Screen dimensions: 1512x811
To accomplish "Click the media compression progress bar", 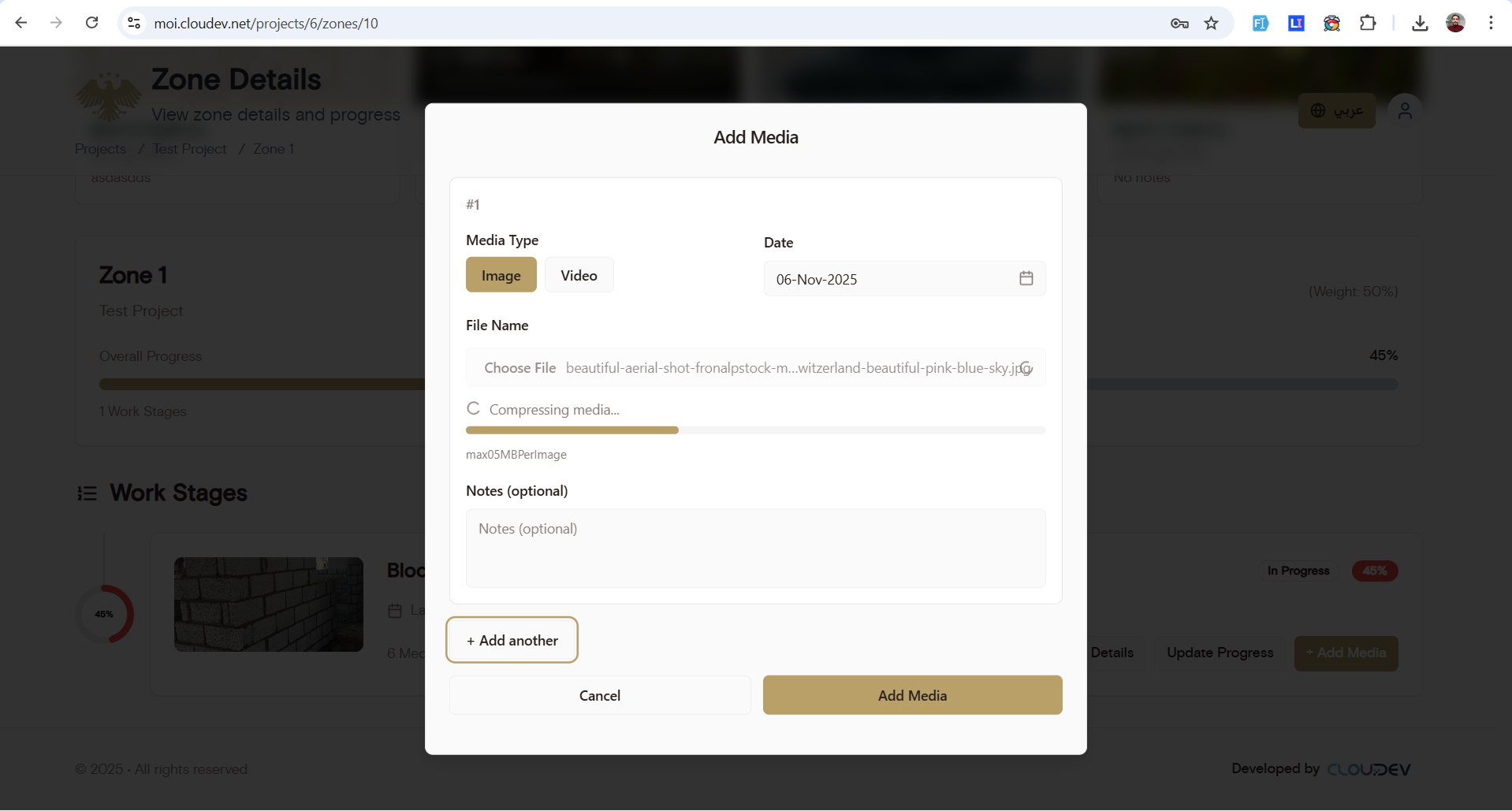I will 755,430.
